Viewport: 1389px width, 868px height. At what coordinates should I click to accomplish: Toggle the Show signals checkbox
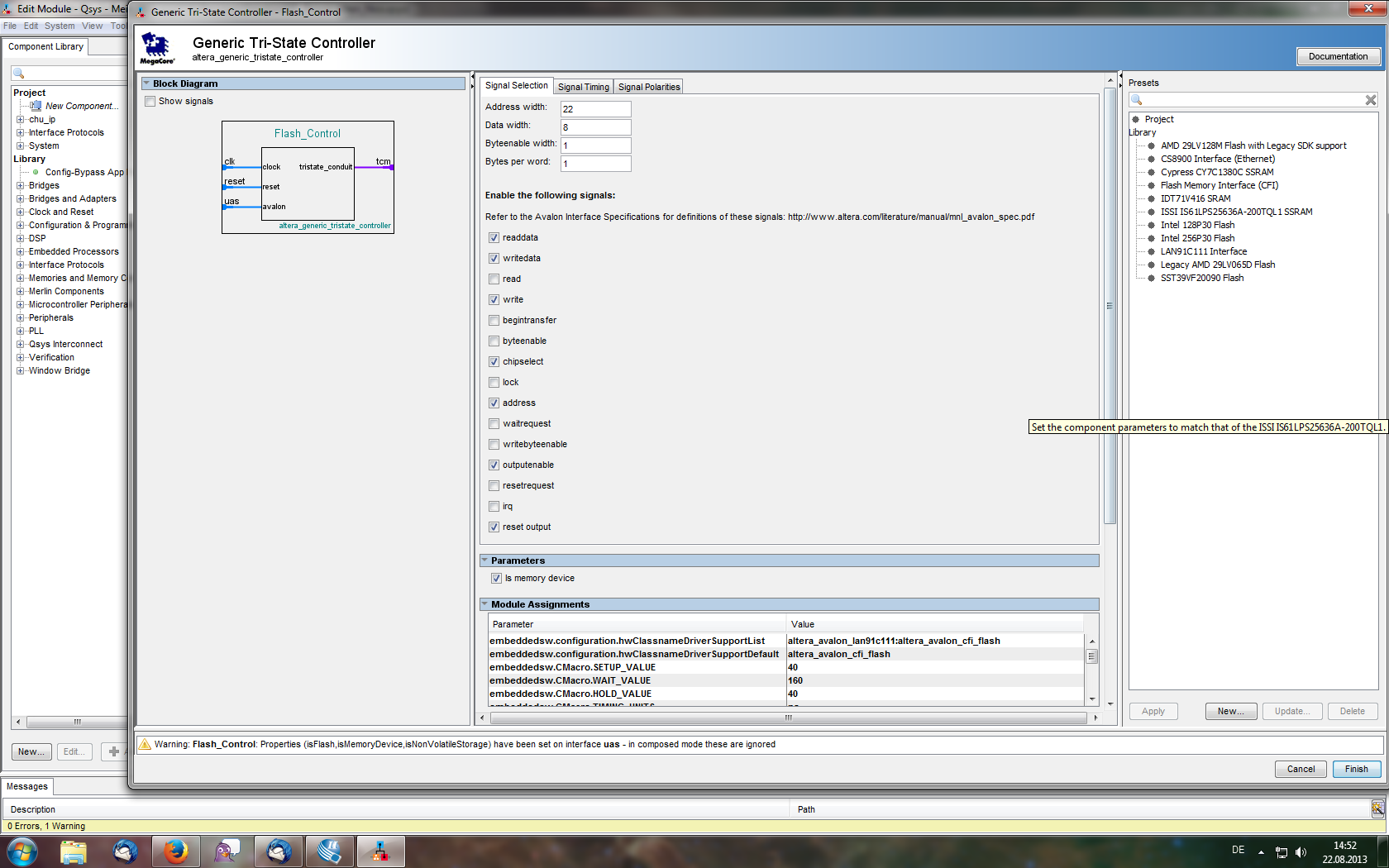pyautogui.click(x=150, y=101)
